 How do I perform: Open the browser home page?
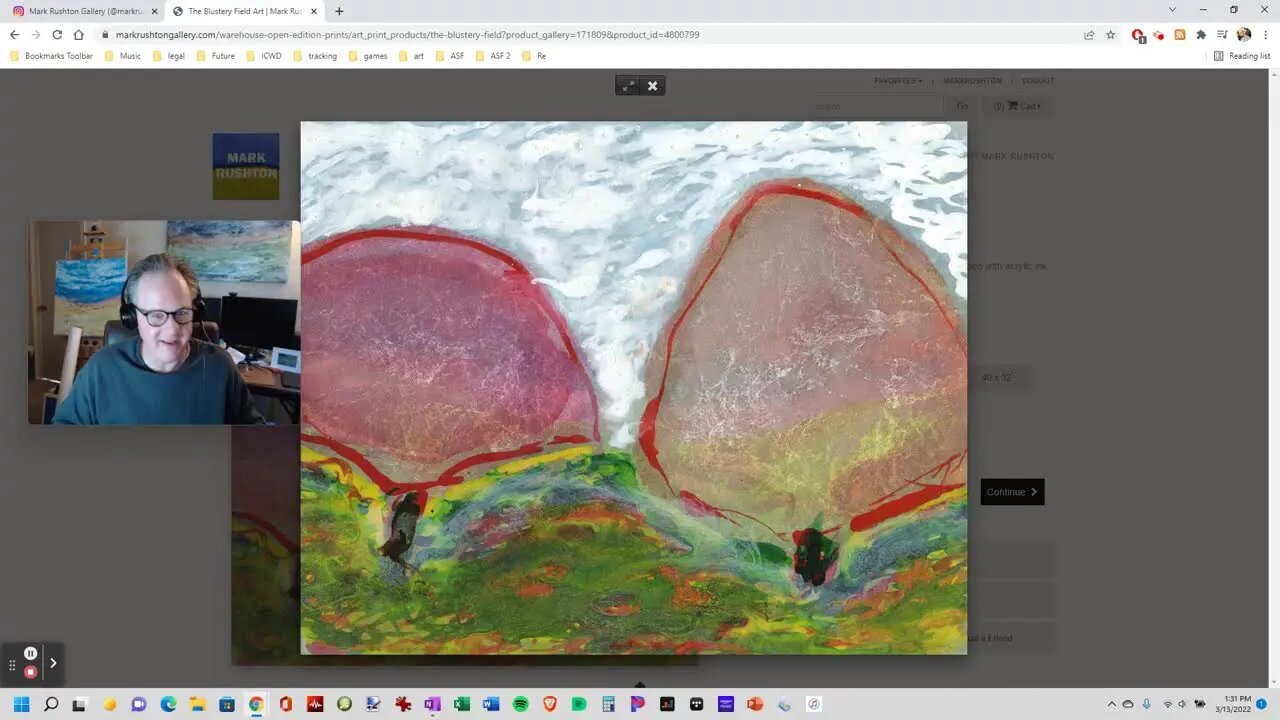[79, 35]
